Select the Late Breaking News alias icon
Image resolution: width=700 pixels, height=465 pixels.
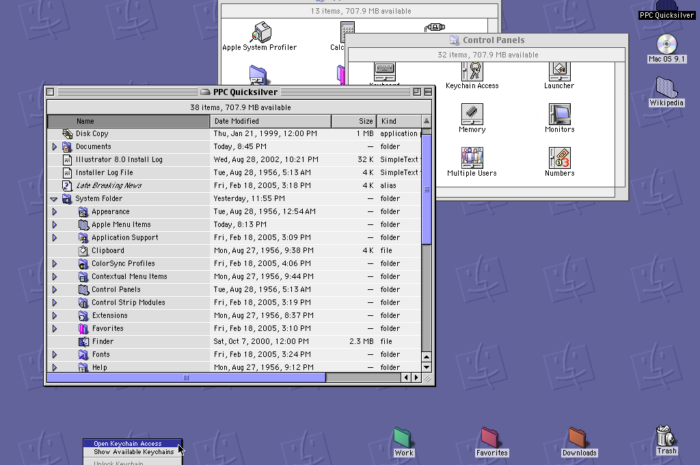(x=67, y=185)
